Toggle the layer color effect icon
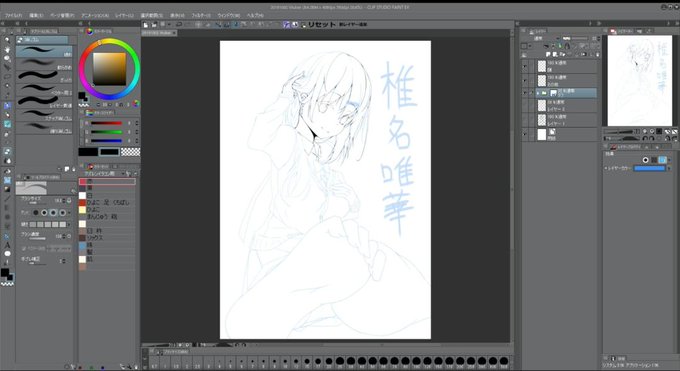 click(x=662, y=160)
